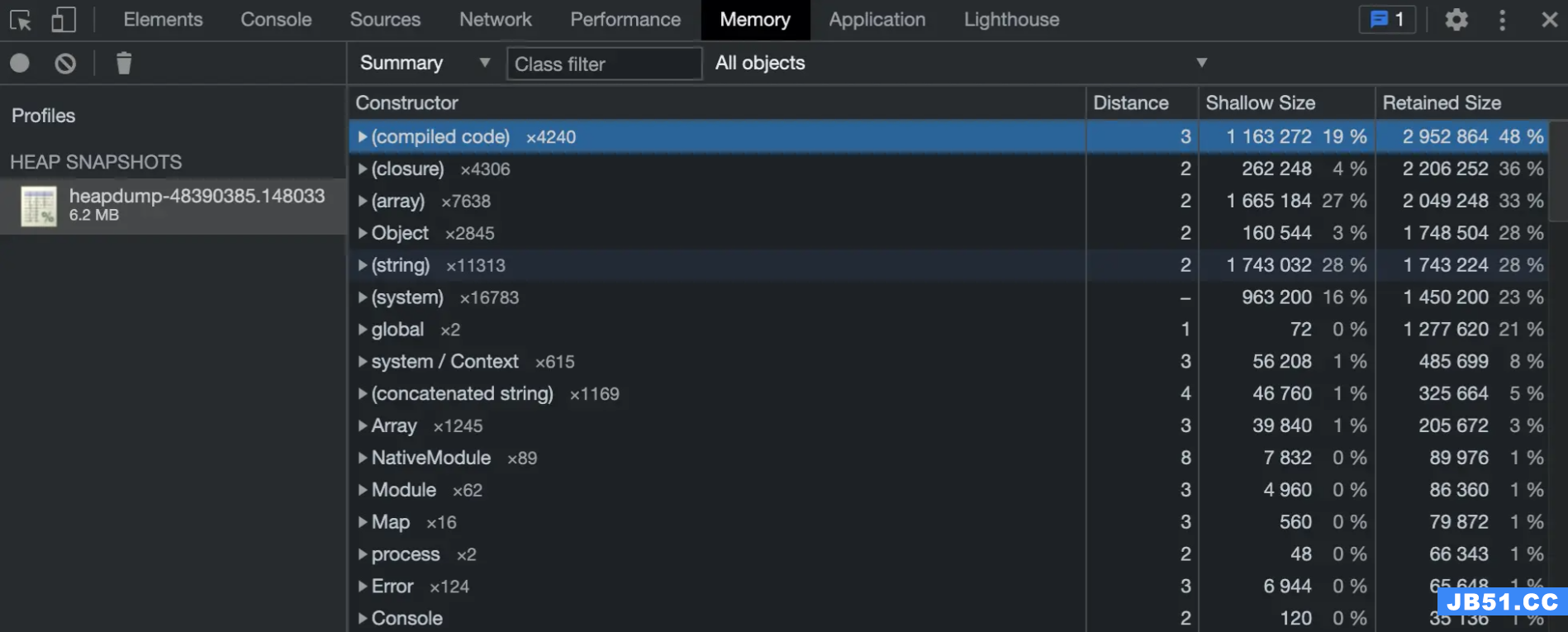
Task: Expand the (array) row triangle
Action: point(362,201)
